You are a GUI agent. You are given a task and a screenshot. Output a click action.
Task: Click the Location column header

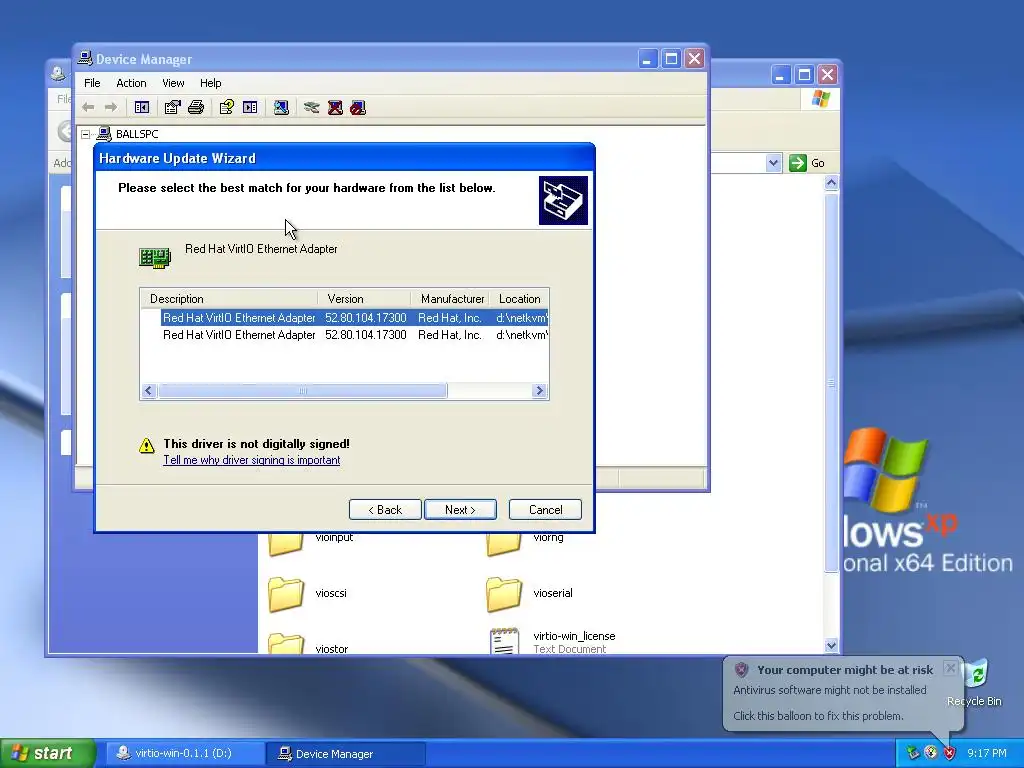[x=519, y=298]
